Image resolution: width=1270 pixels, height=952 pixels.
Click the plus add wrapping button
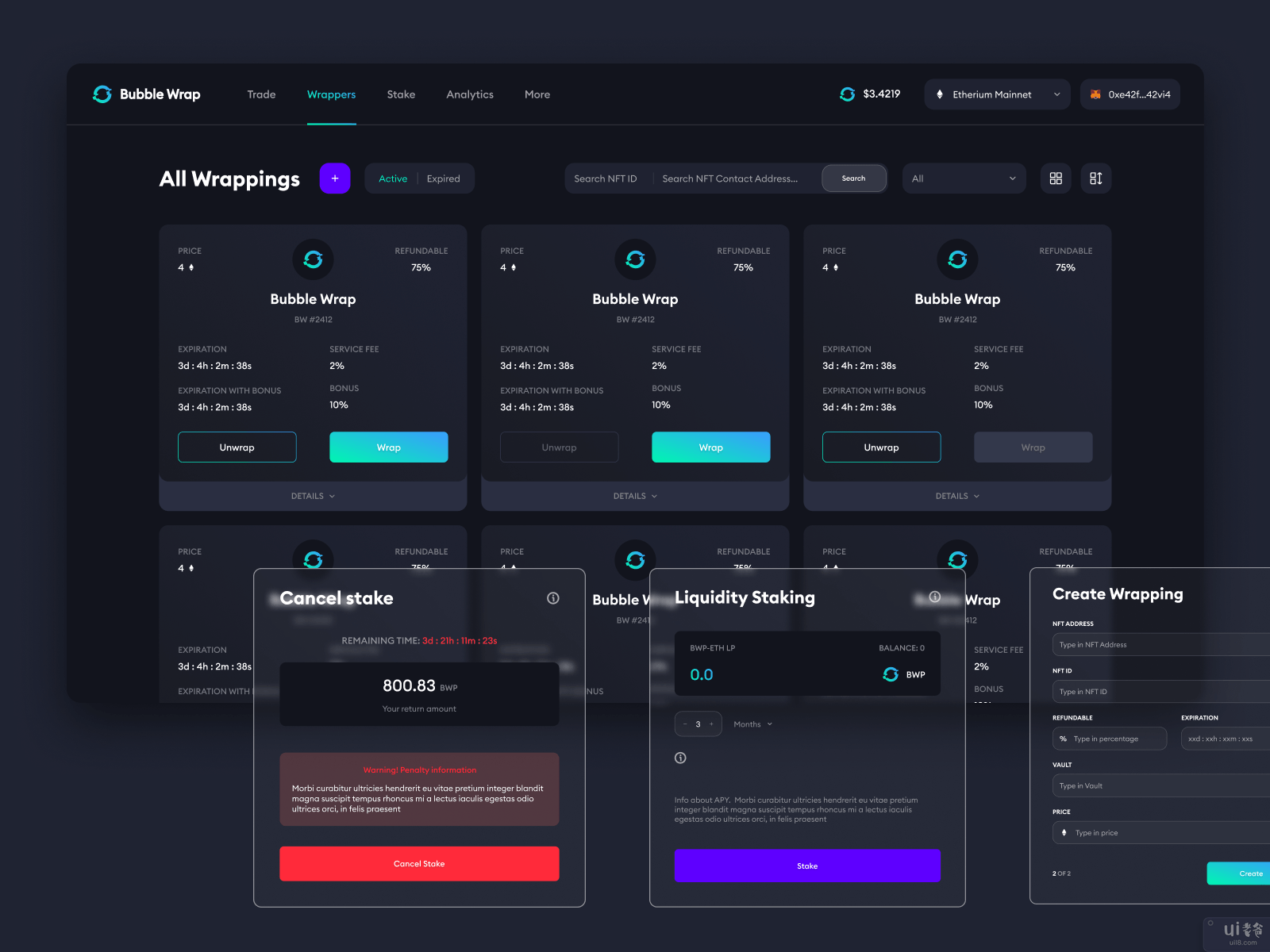tap(335, 178)
